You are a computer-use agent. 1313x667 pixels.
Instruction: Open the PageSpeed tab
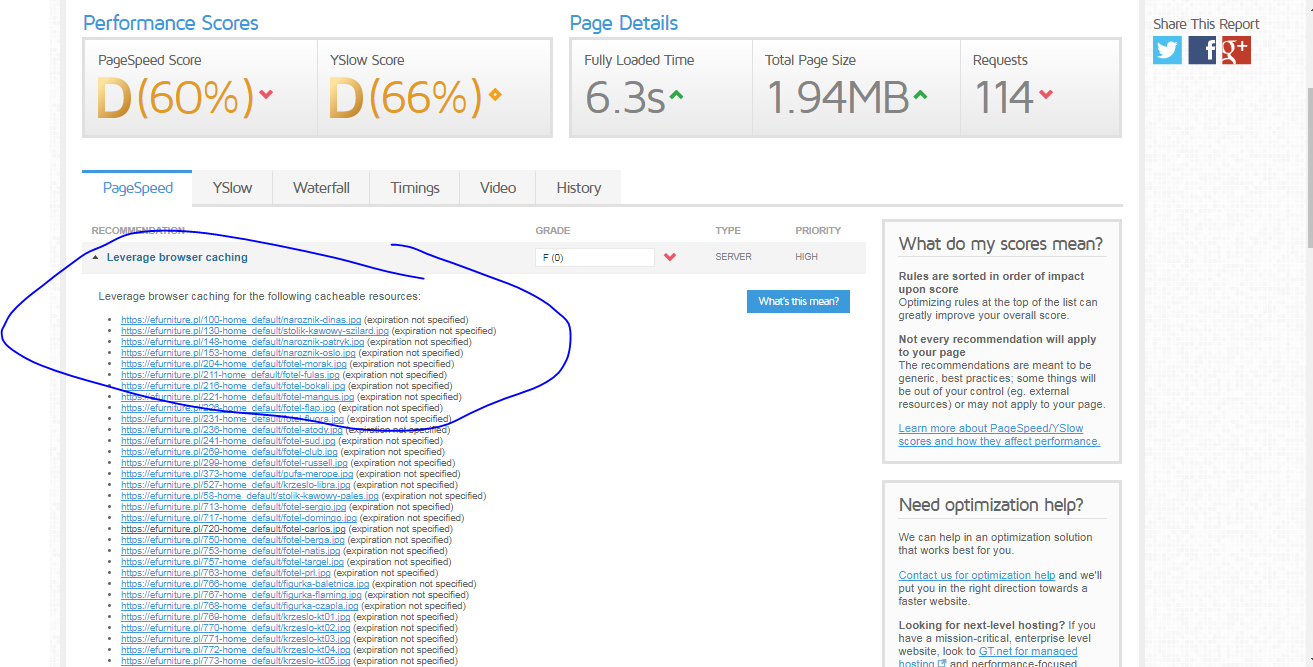tap(138, 188)
